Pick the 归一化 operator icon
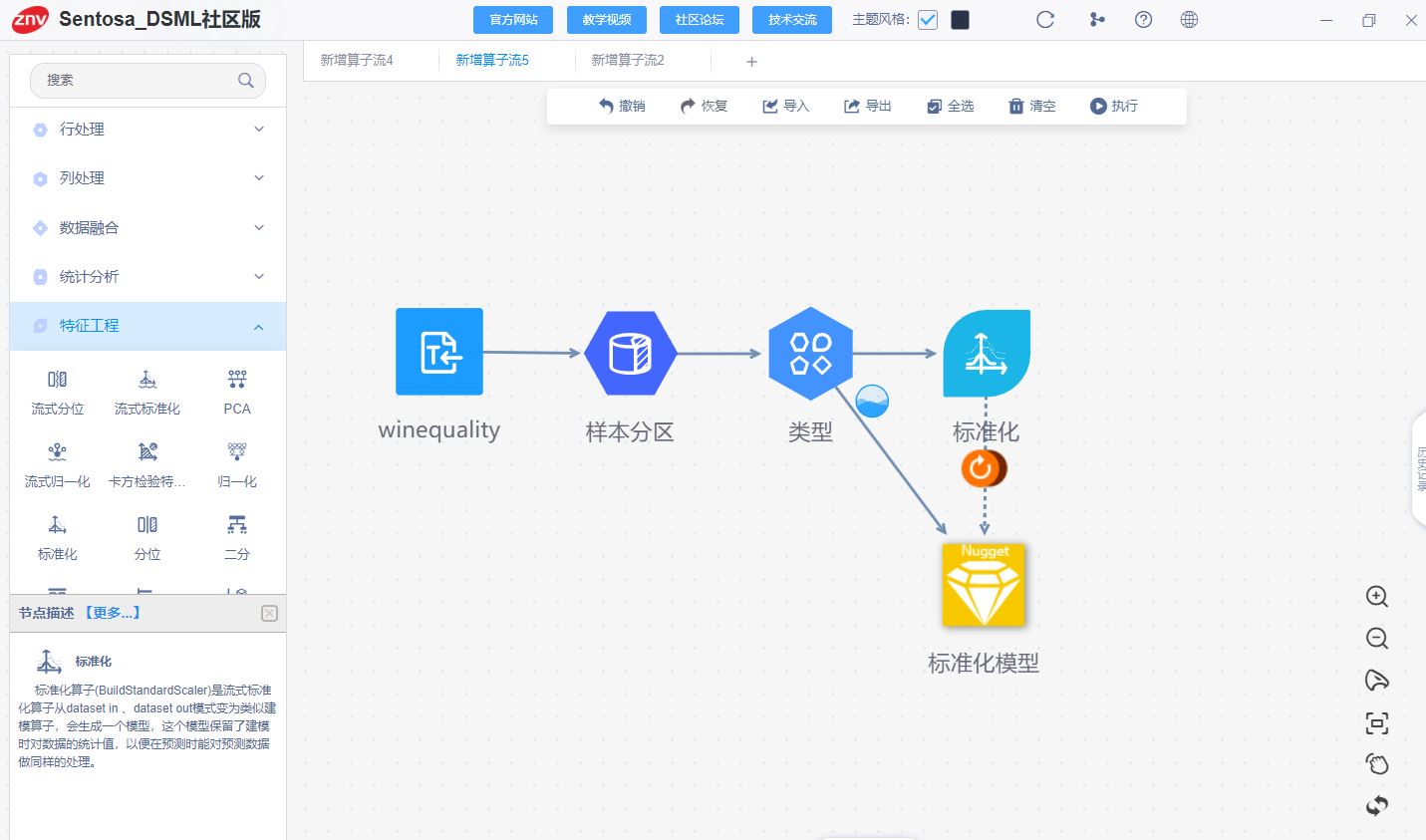 (x=237, y=452)
